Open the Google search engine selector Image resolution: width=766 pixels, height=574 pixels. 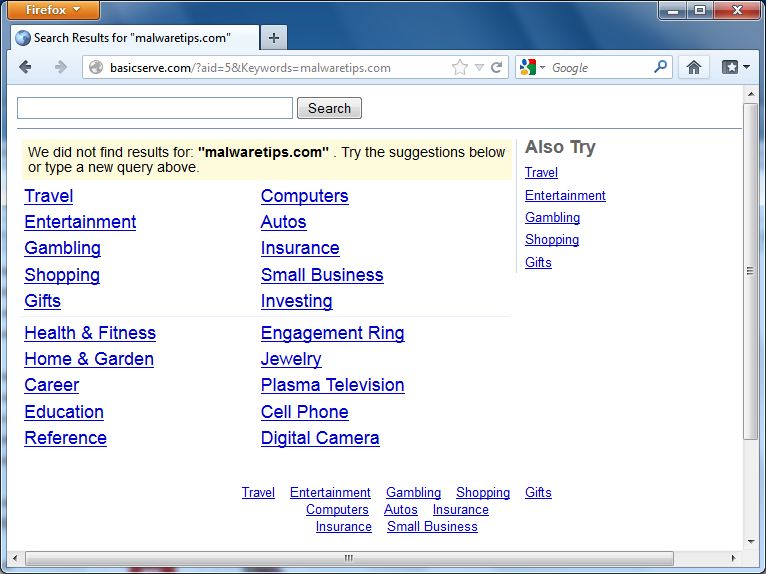[x=532, y=67]
